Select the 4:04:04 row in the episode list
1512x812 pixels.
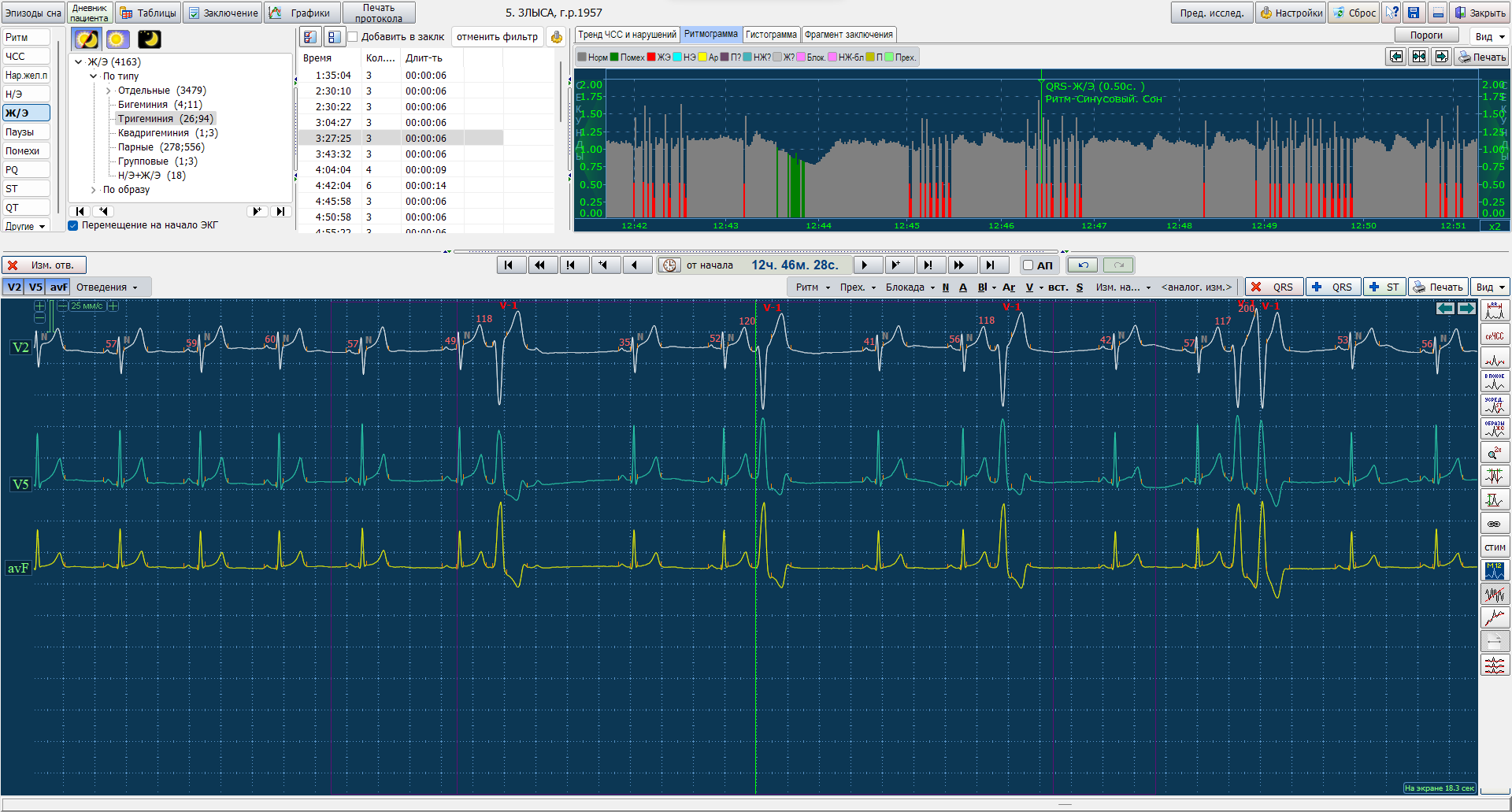(x=333, y=170)
